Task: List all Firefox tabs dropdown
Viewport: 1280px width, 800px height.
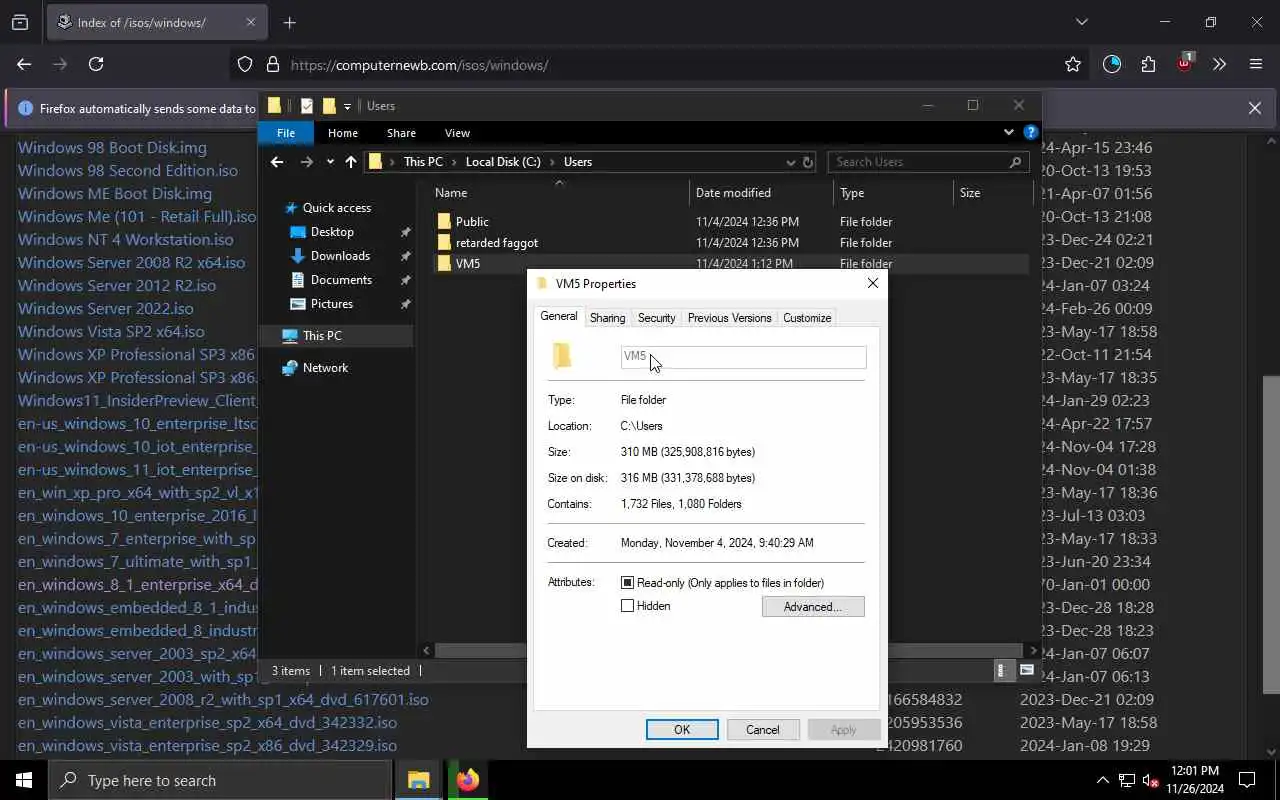Action: click(1081, 22)
